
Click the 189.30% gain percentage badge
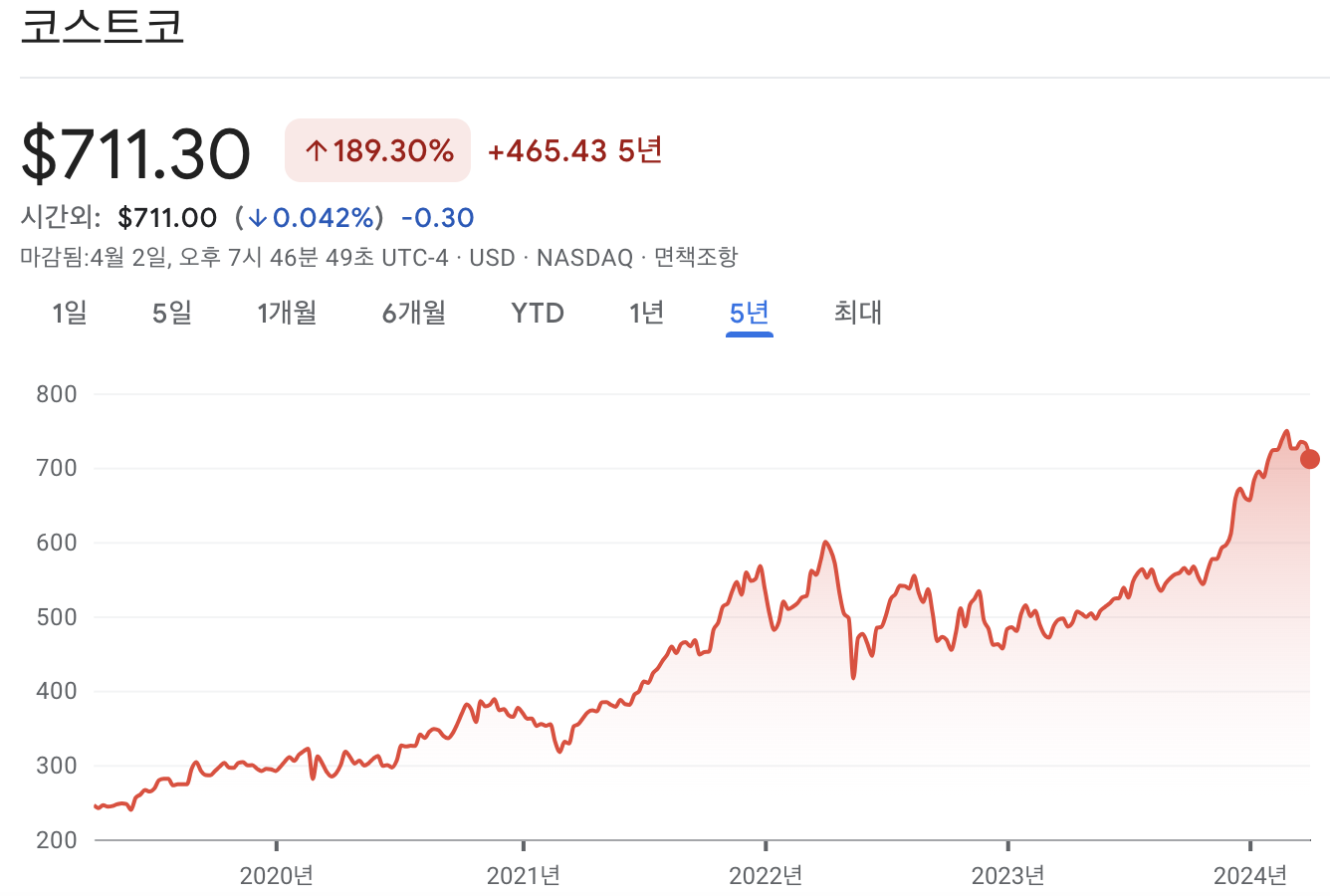376,150
